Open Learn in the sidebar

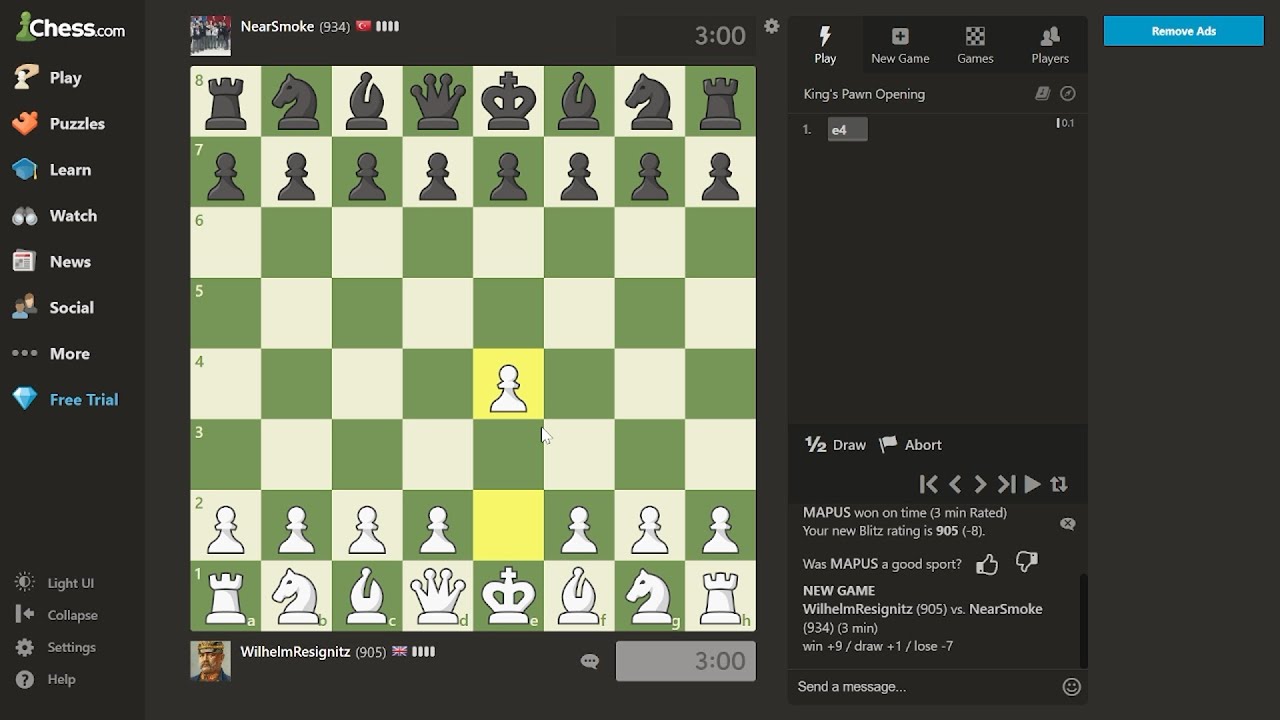tap(51, 169)
